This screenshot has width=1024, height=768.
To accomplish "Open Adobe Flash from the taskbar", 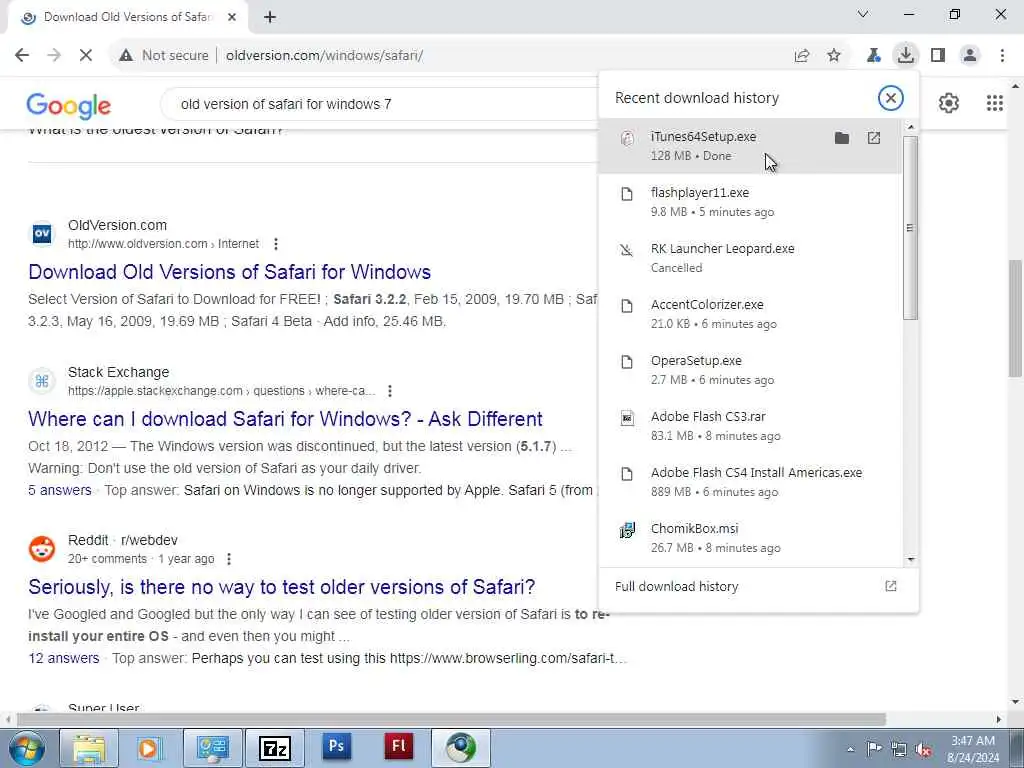I will click(398, 748).
